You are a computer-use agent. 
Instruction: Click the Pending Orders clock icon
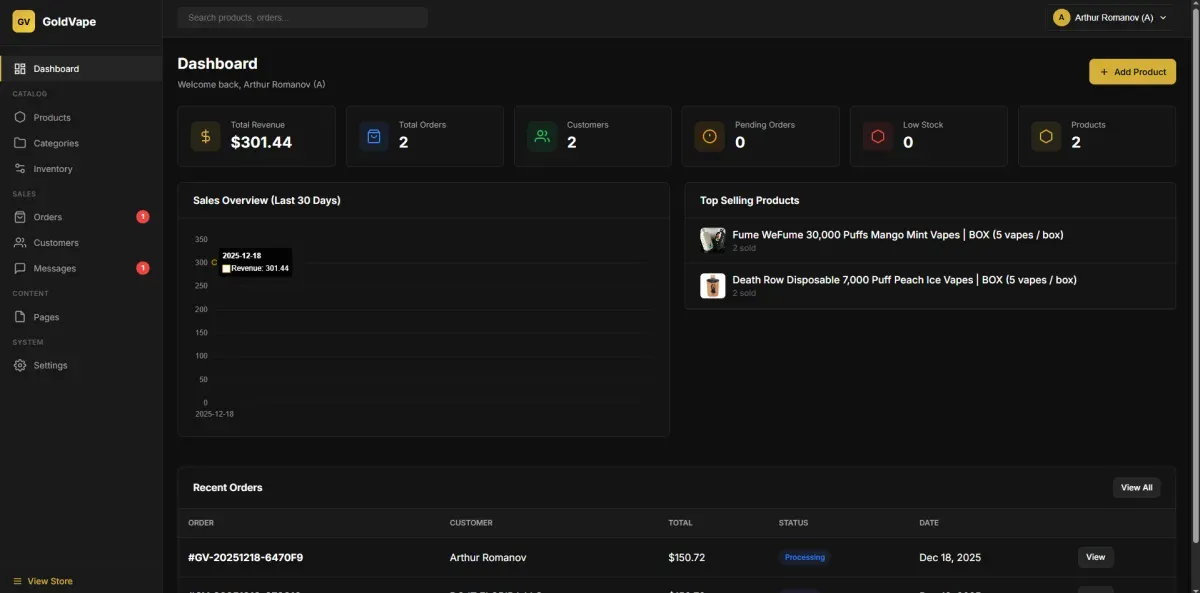point(710,136)
